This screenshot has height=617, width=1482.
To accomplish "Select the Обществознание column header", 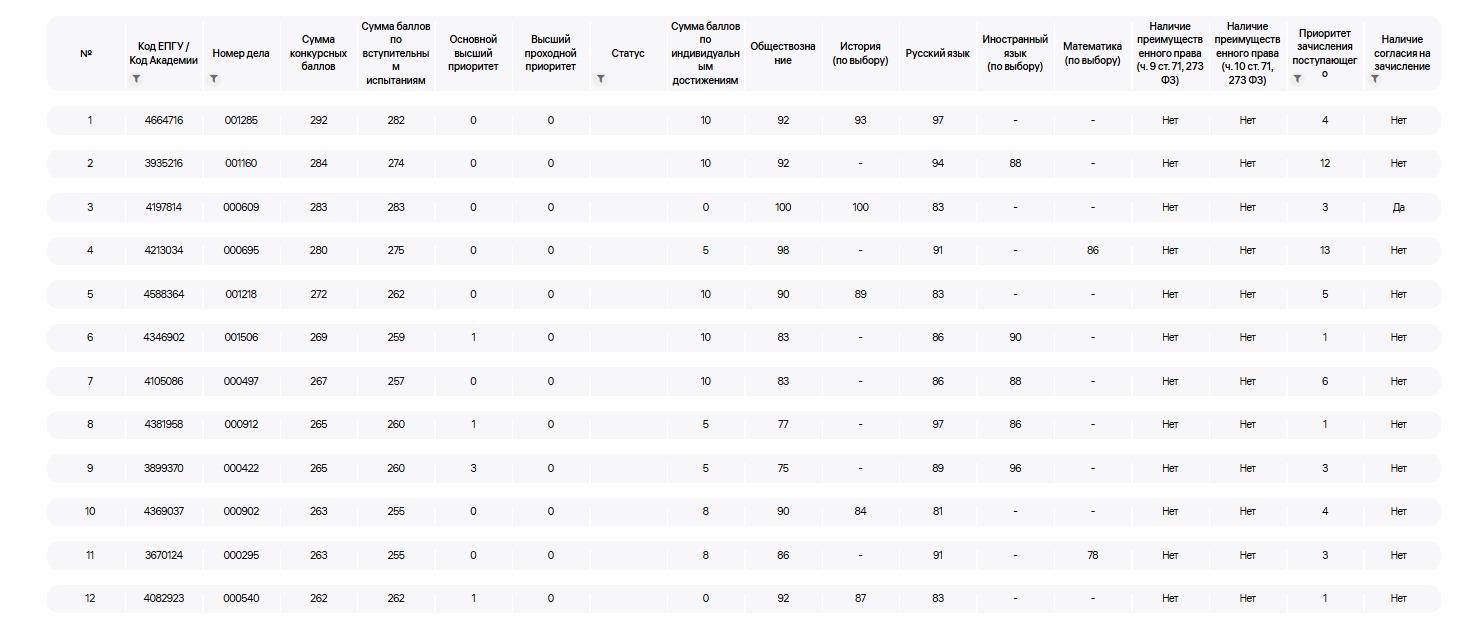I will coord(782,53).
